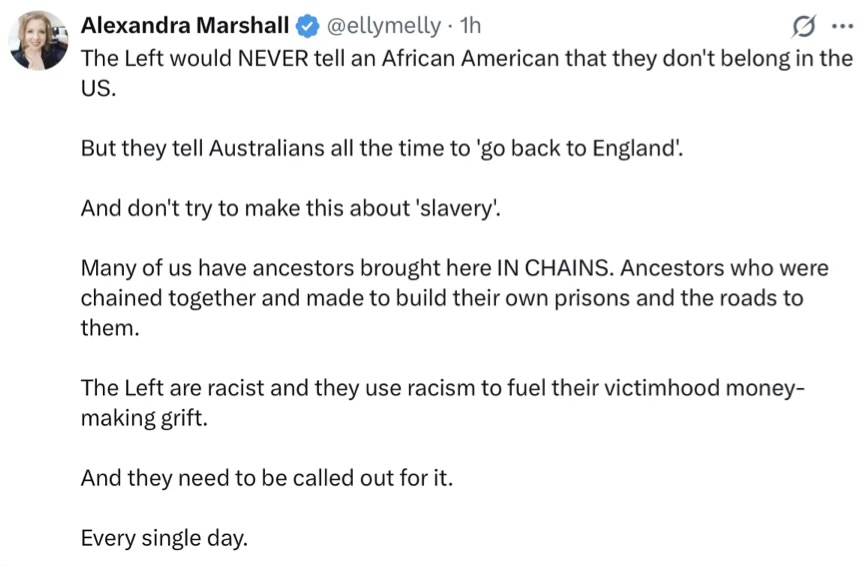Click the line starting 'But they tell Australians'
This screenshot has height=566, width=865.
click(x=382, y=148)
